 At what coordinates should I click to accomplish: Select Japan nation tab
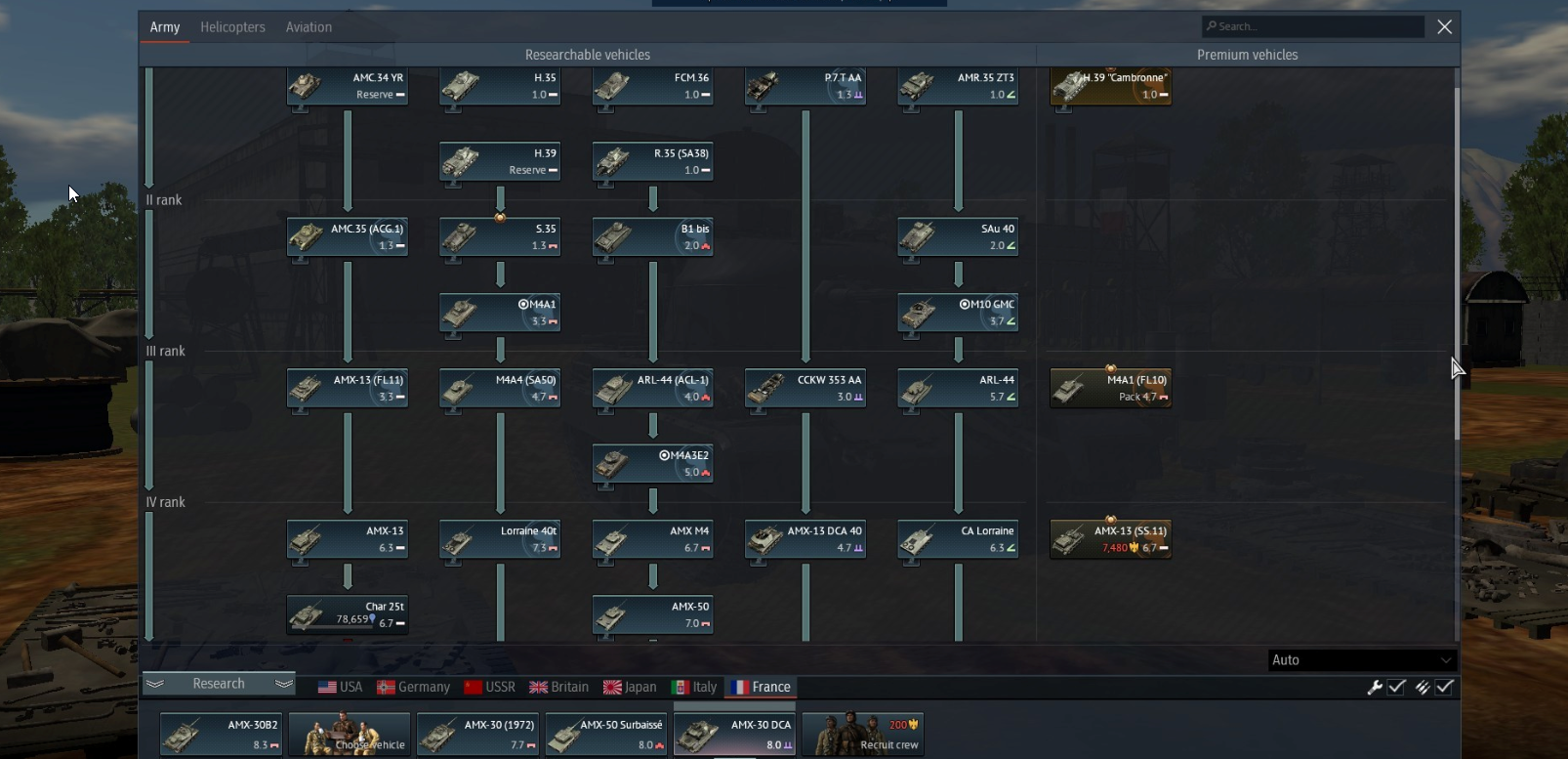tap(630, 688)
